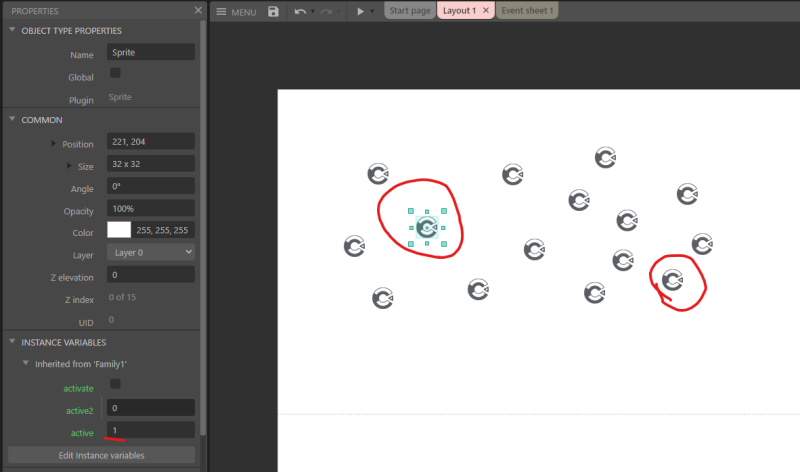Click the redo arrow icon
The height and width of the screenshot is (472, 800).
[x=326, y=11]
